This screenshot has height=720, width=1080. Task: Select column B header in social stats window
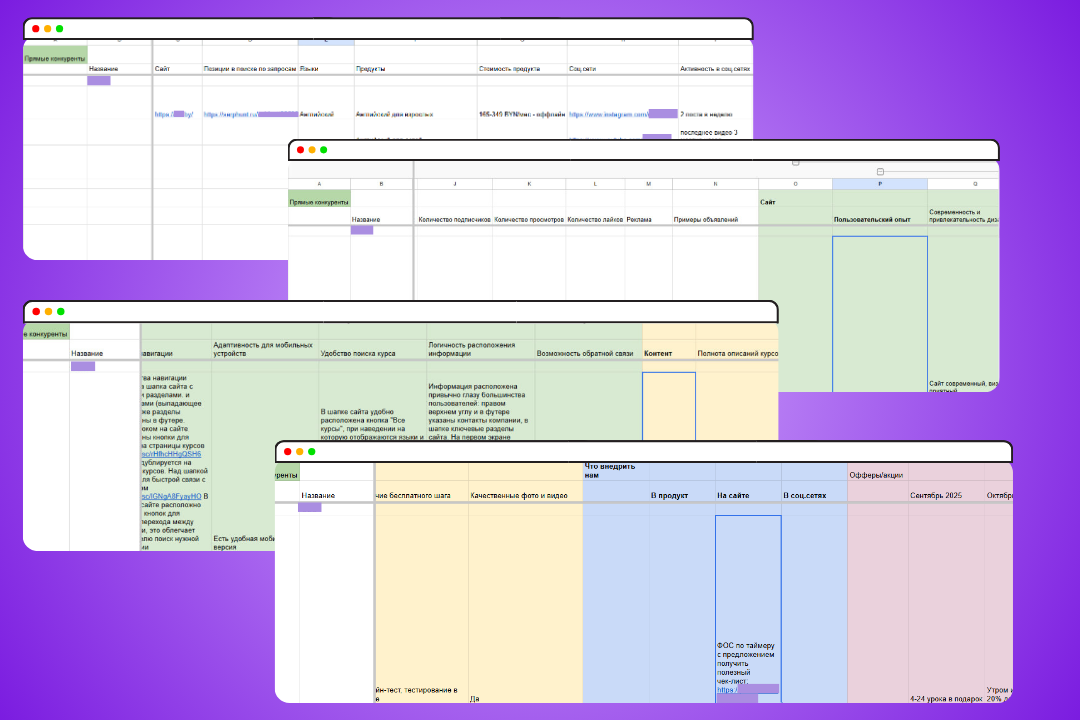381,184
